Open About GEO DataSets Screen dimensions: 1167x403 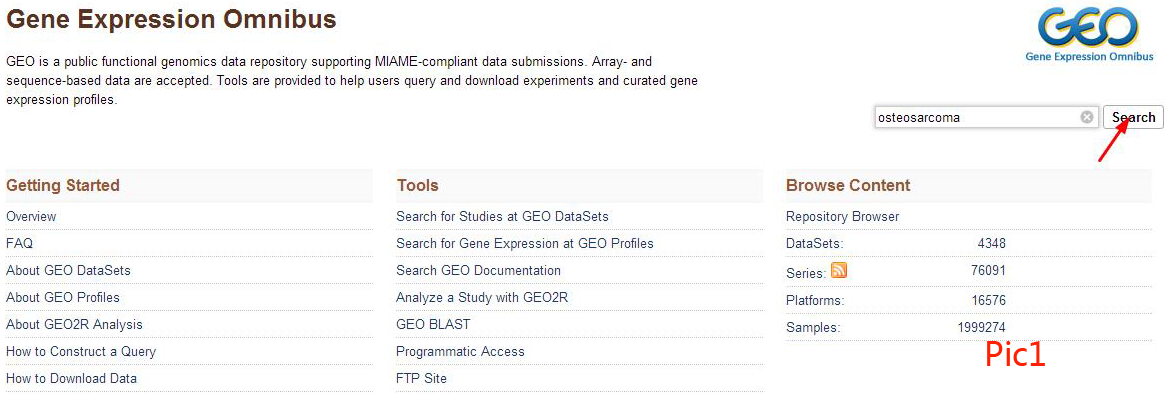[x=68, y=270]
